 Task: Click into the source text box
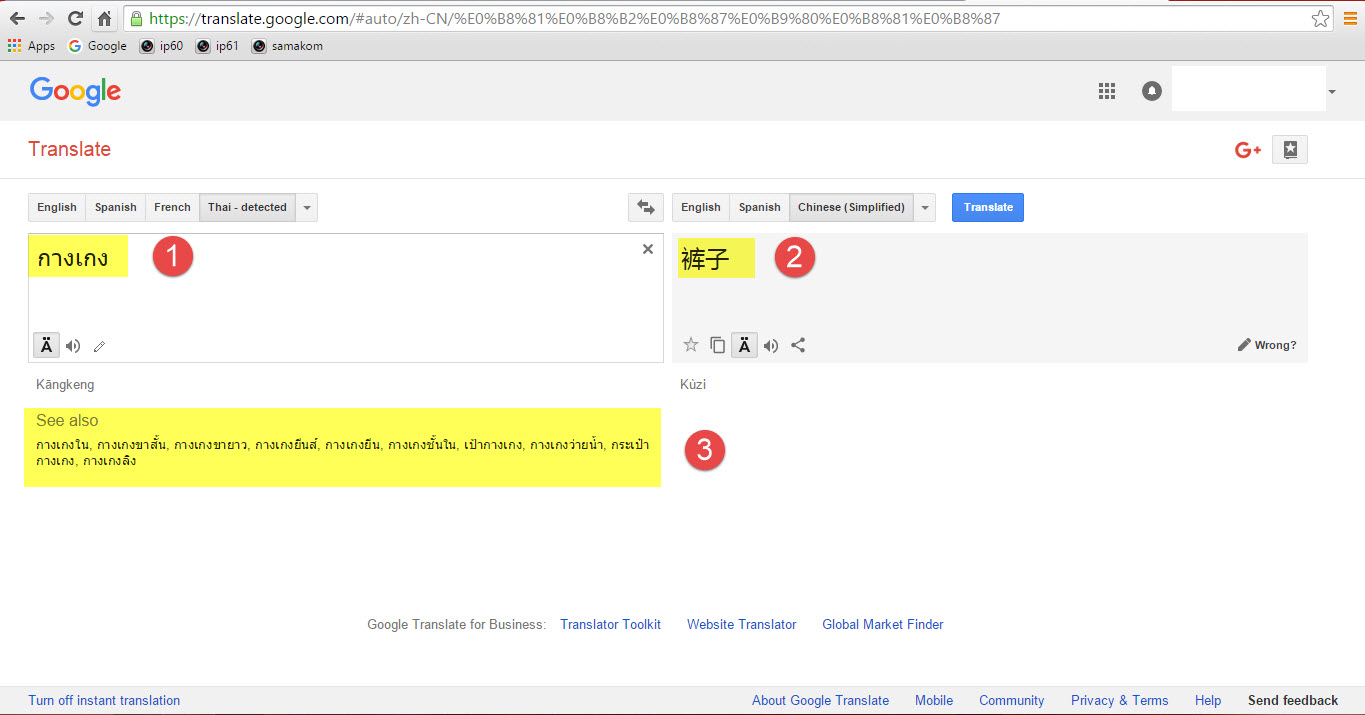[x=346, y=298]
